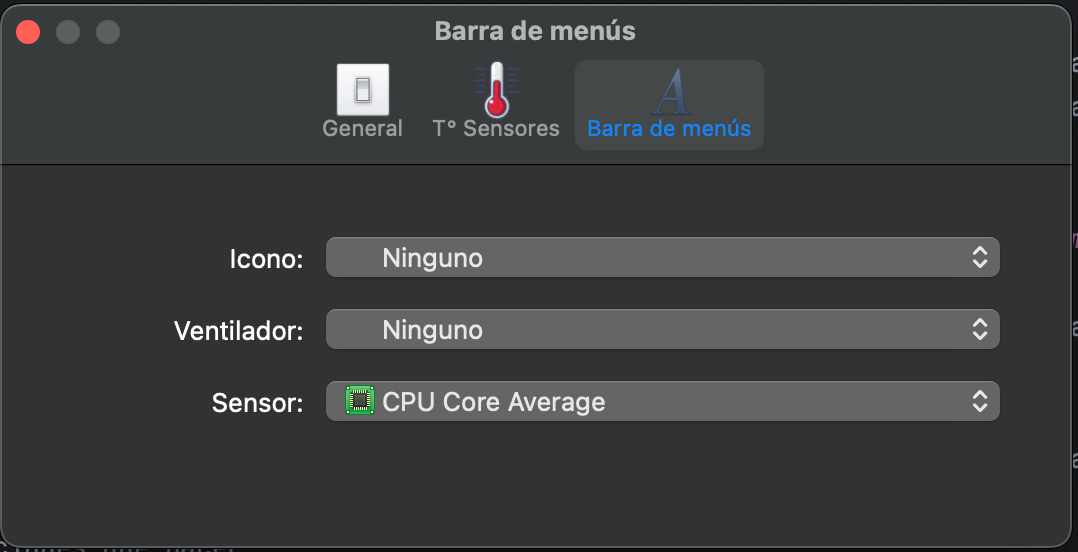The width and height of the screenshot is (1078, 552).
Task: Click the Ventilador: field label
Action: tap(239, 331)
